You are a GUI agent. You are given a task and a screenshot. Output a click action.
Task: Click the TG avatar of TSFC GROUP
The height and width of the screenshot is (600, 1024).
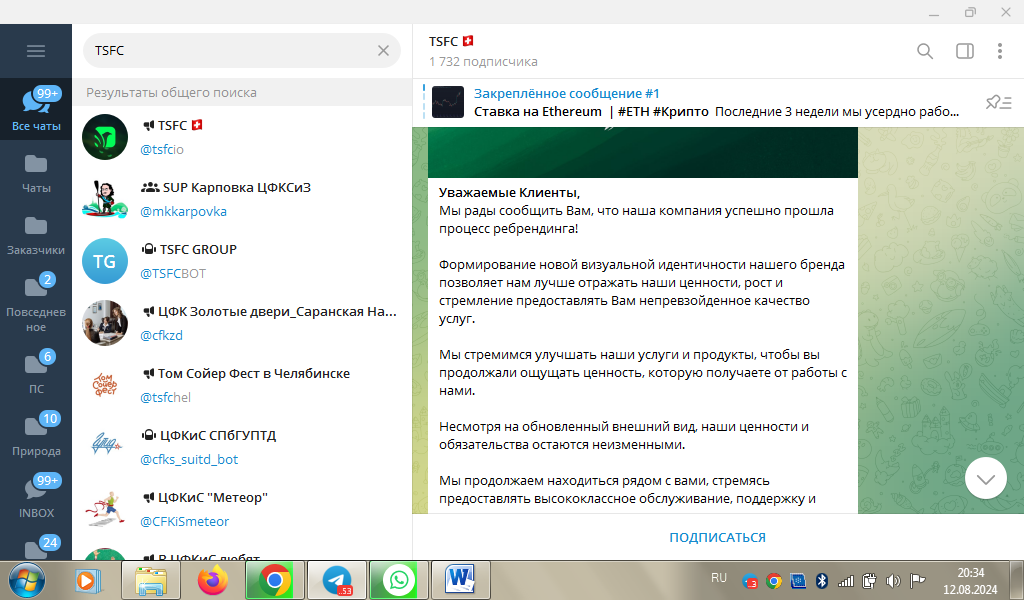pyautogui.click(x=104, y=261)
